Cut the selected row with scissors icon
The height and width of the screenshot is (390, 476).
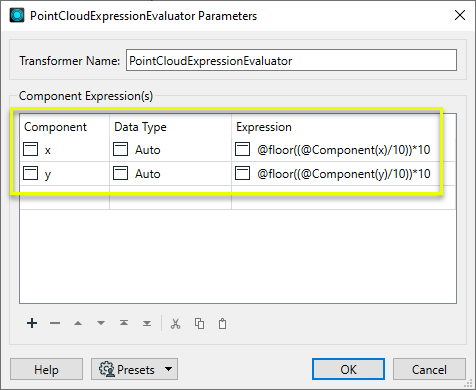(x=175, y=324)
